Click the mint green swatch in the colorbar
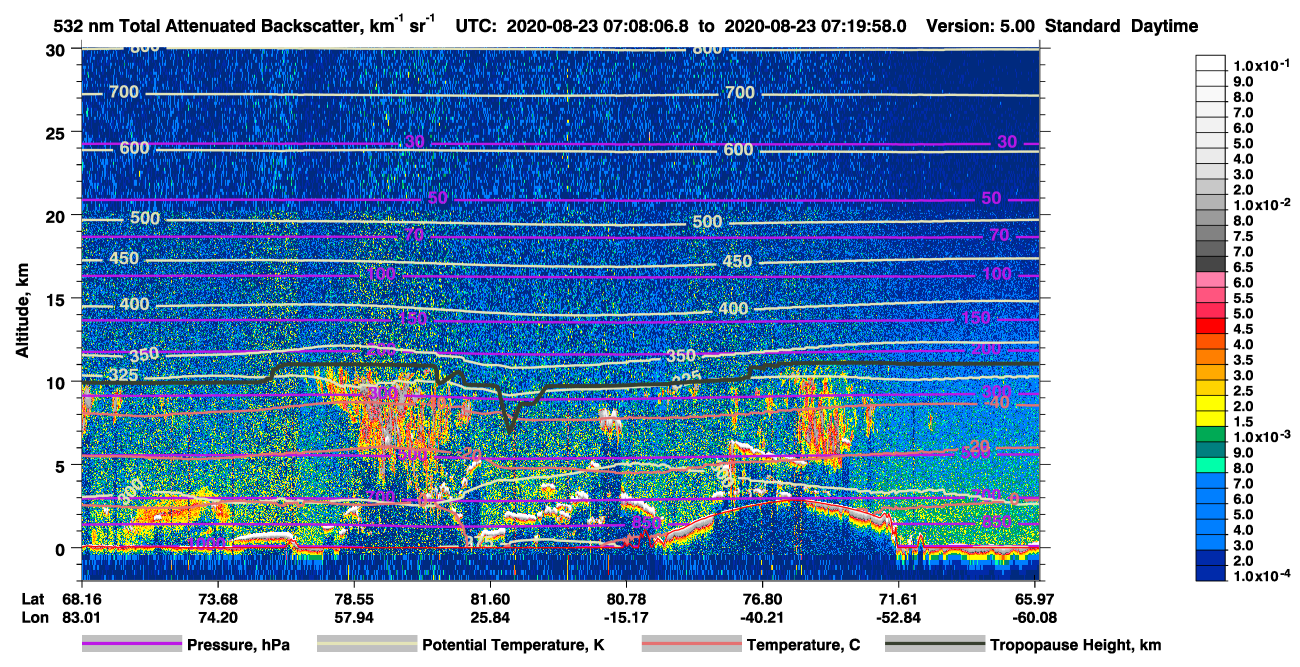 tap(1211, 467)
